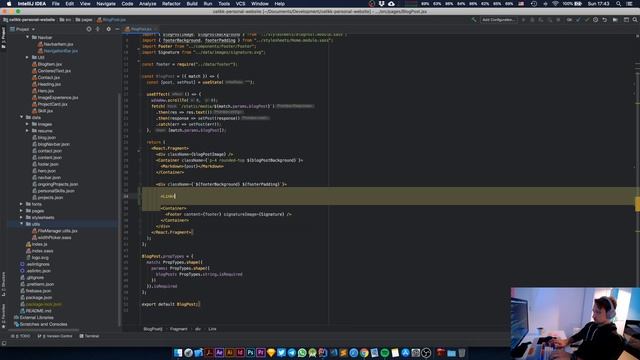
Task: Collapse the Navbar folder
Action: click(27, 37)
